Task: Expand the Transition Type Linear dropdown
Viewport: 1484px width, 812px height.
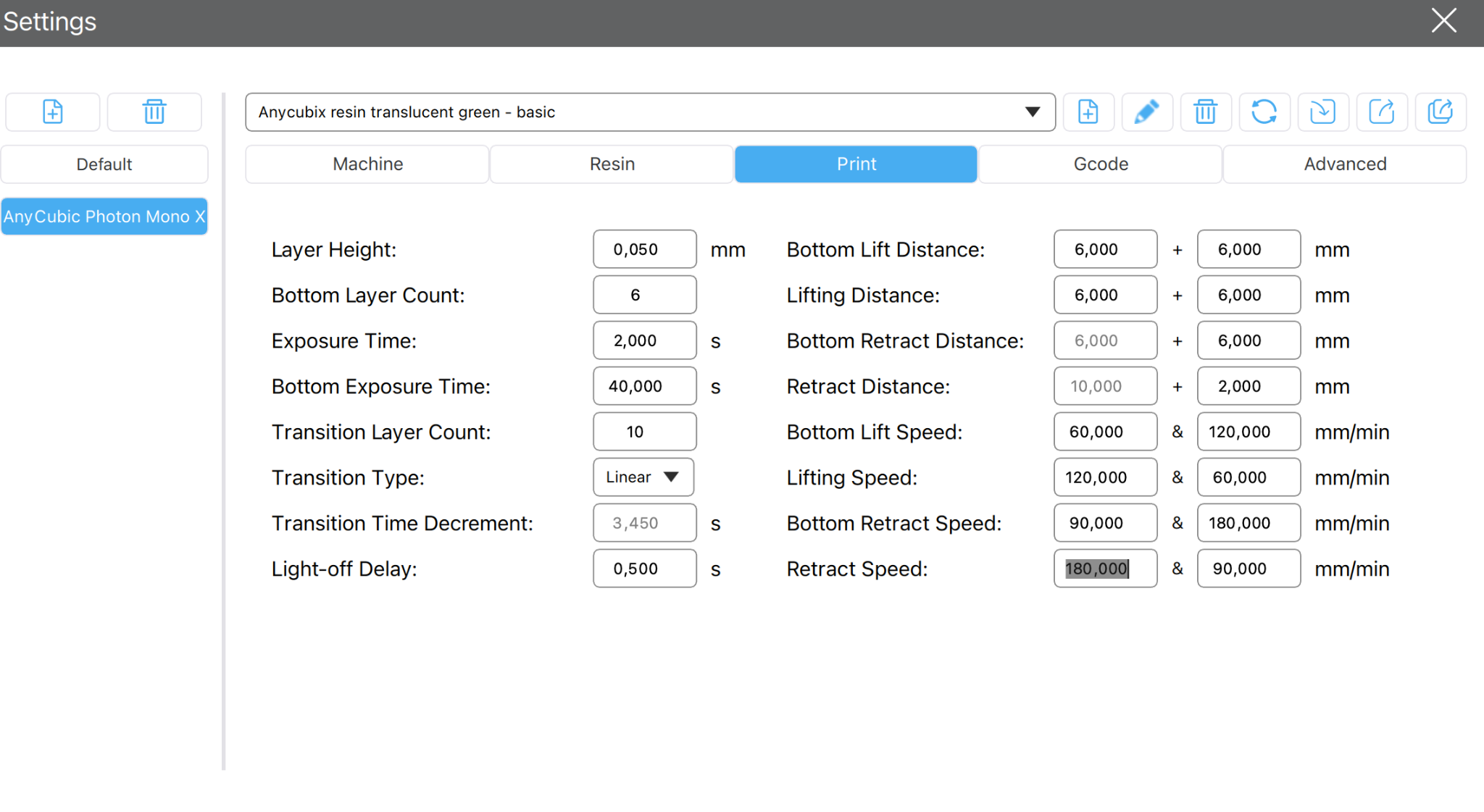Action: point(643,477)
